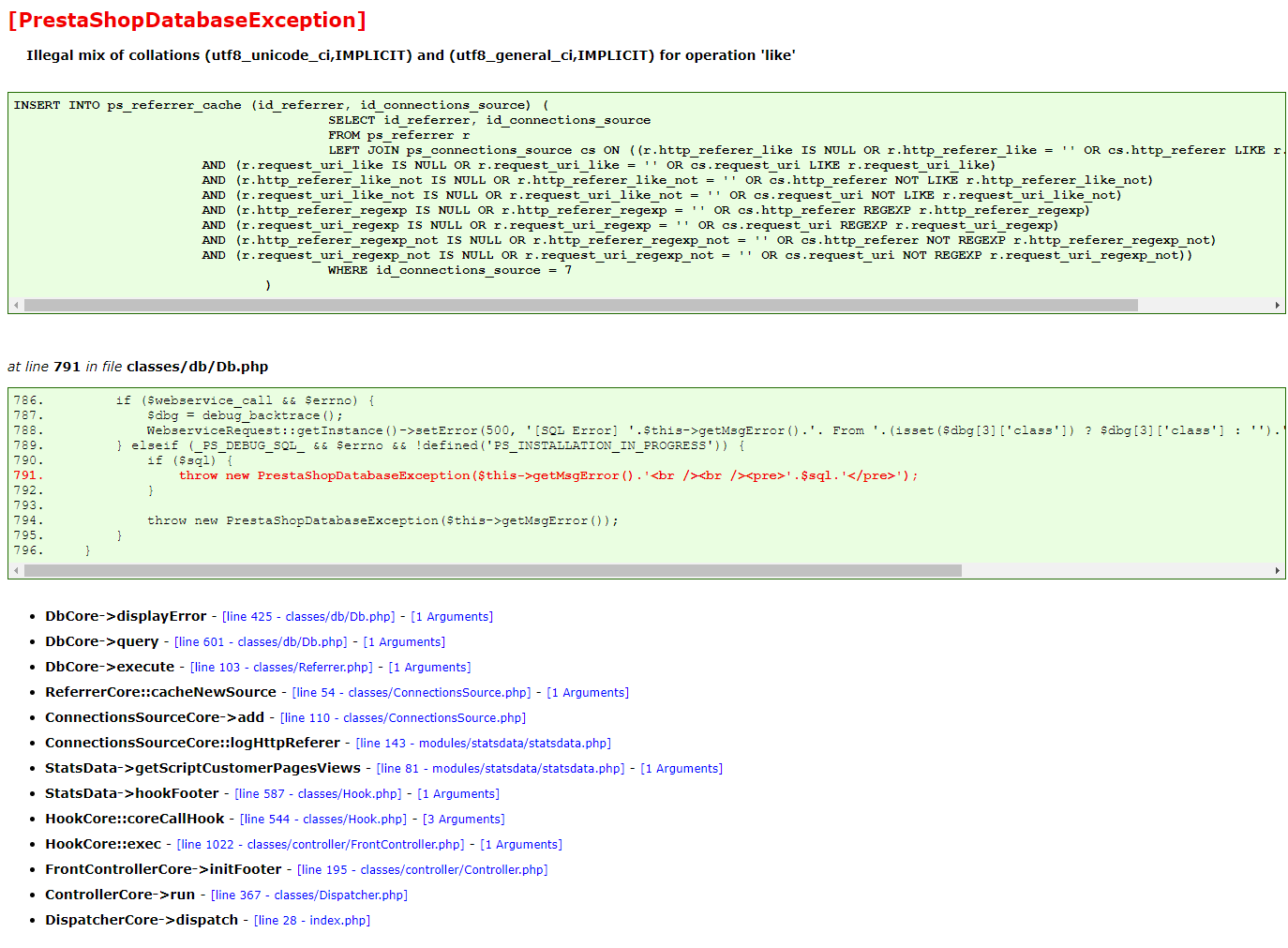Screen dimensions: 1288x948
Task: Click the 'DispatcherCore->dispatch' trace entry
Action: tap(142, 920)
